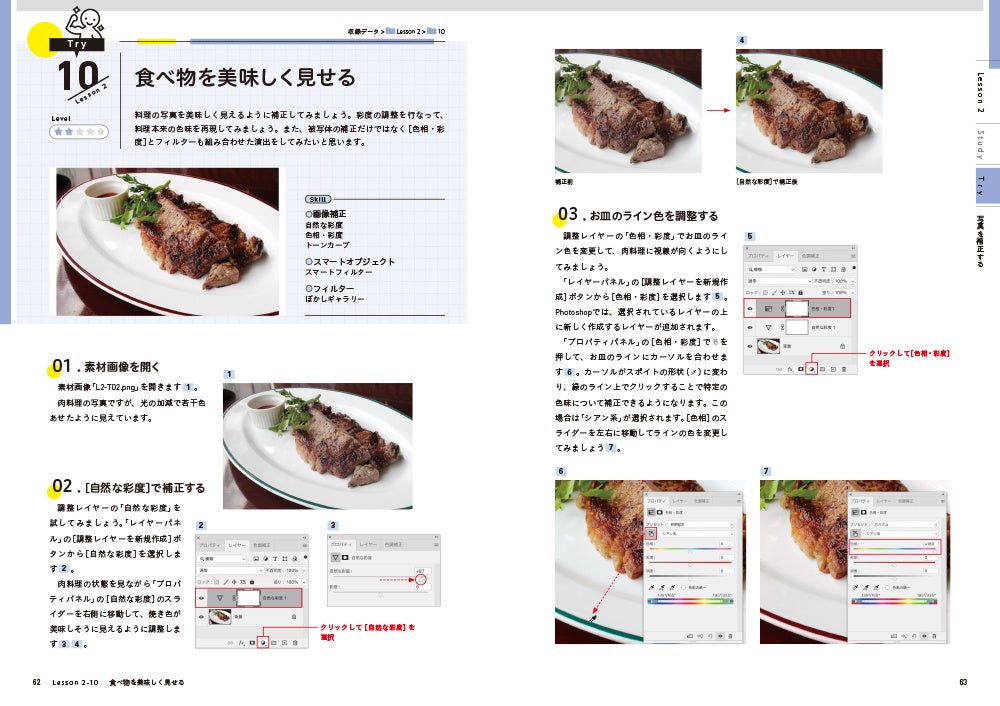The height and width of the screenshot is (706, 1000).
Task: Open panel menu icon in figure 3 panel
Action: (436, 545)
